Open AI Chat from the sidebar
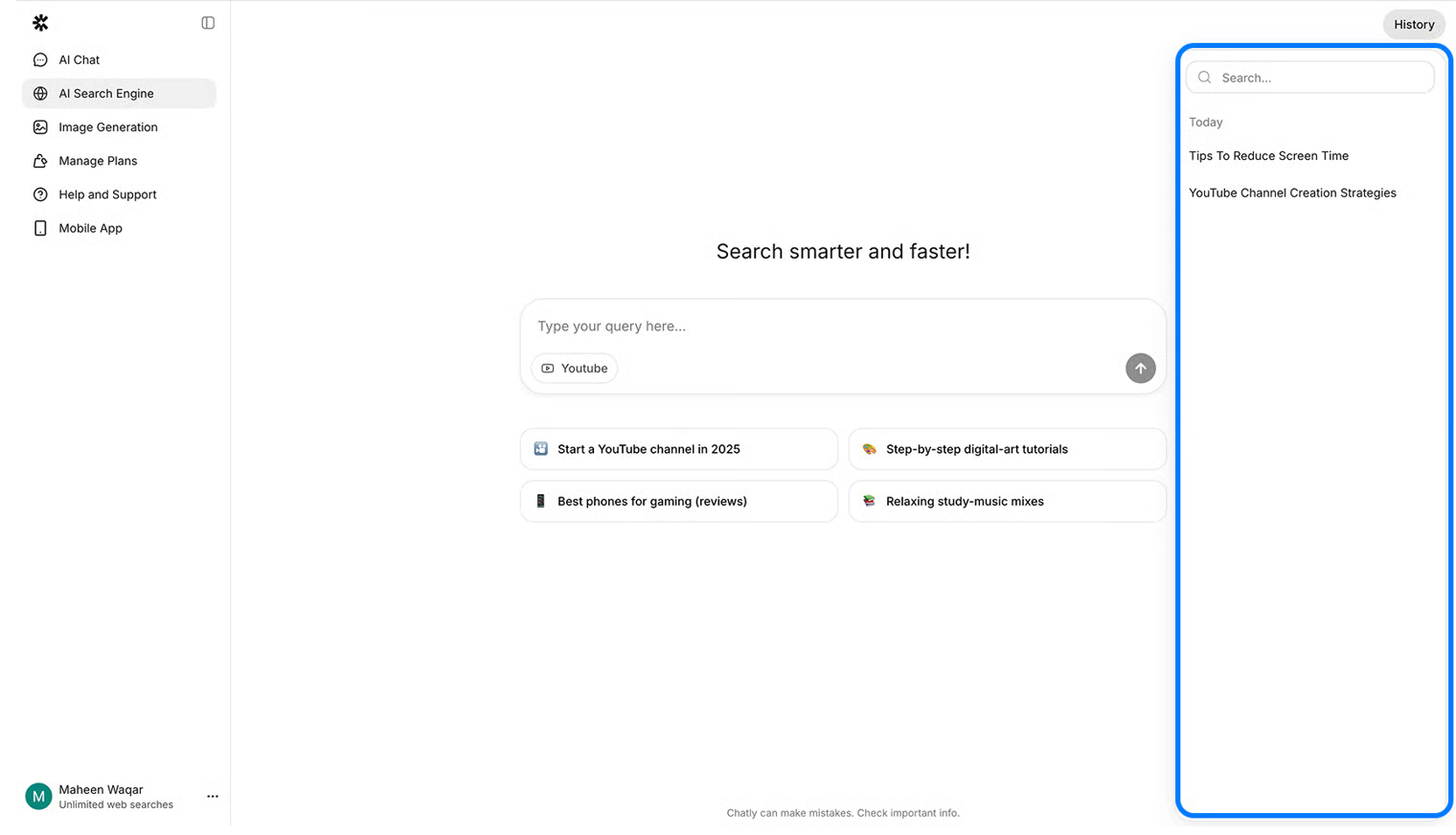The width and height of the screenshot is (1456, 835). pos(119,59)
